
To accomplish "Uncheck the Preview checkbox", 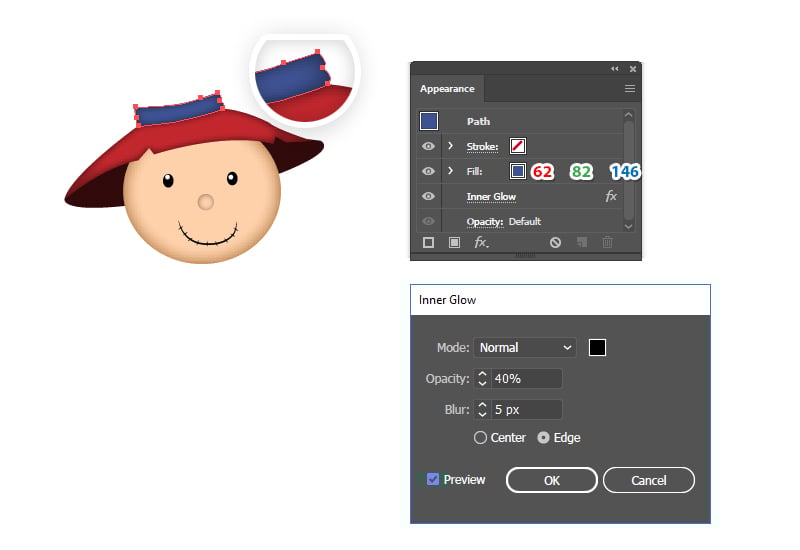I will tap(433, 480).
